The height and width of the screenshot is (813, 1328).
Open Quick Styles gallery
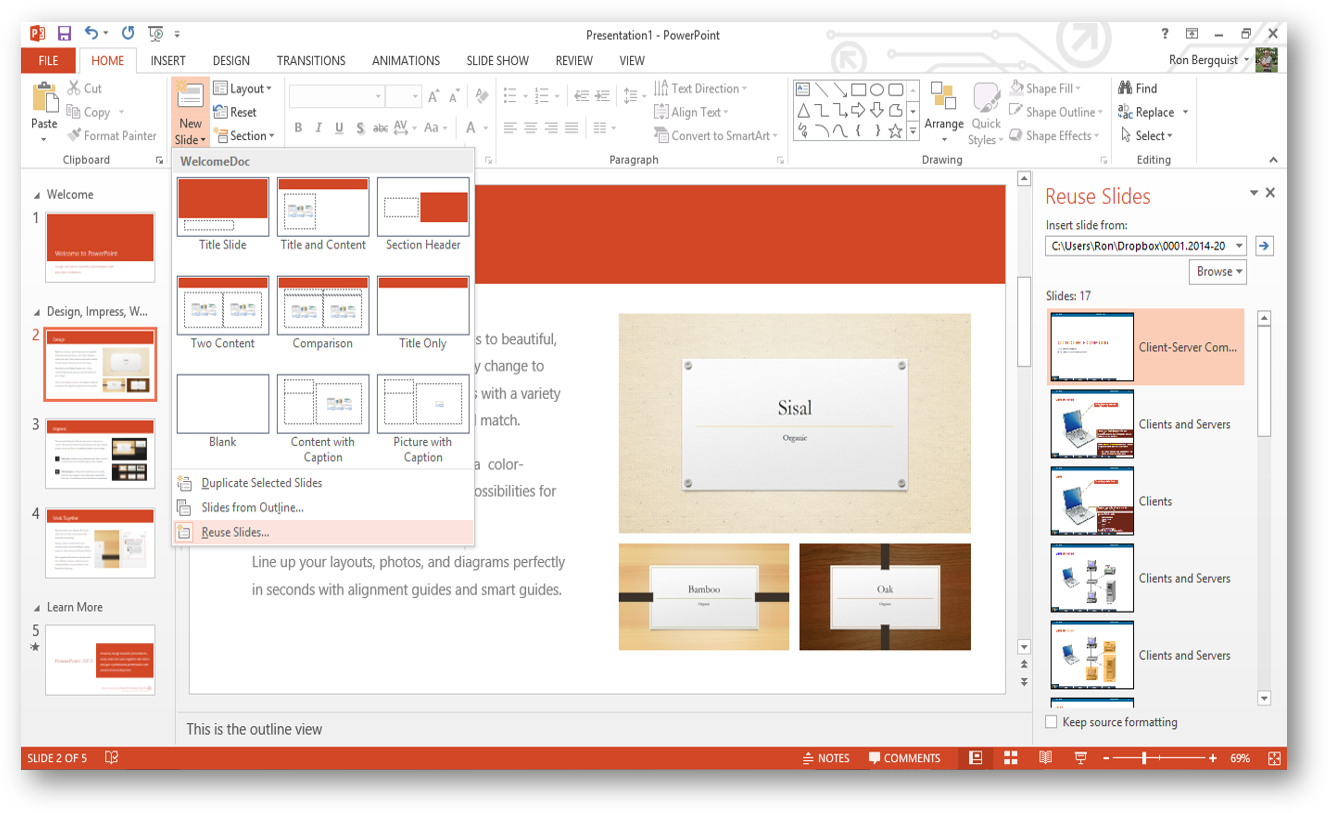click(986, 115)
